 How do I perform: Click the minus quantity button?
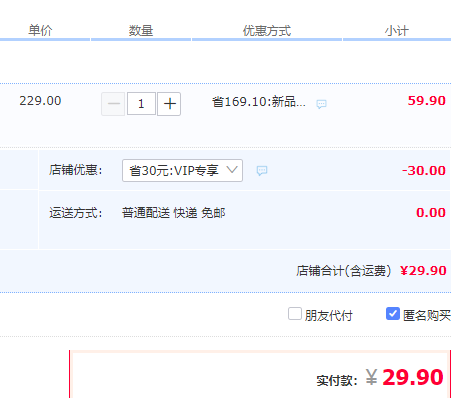point(113,104)
